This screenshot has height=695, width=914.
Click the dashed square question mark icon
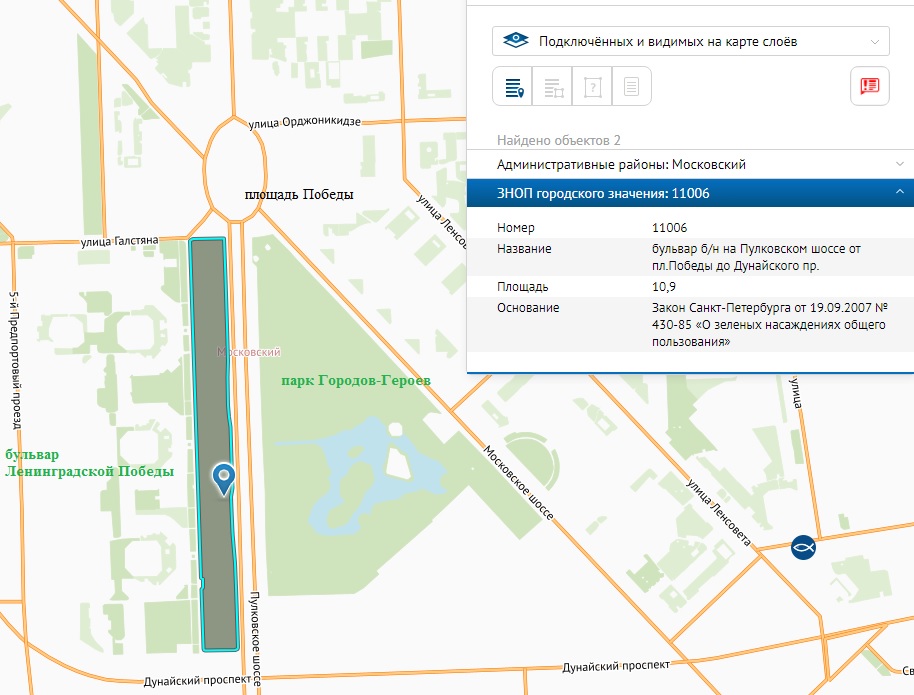pyautogui.click(x=592, y=86)
